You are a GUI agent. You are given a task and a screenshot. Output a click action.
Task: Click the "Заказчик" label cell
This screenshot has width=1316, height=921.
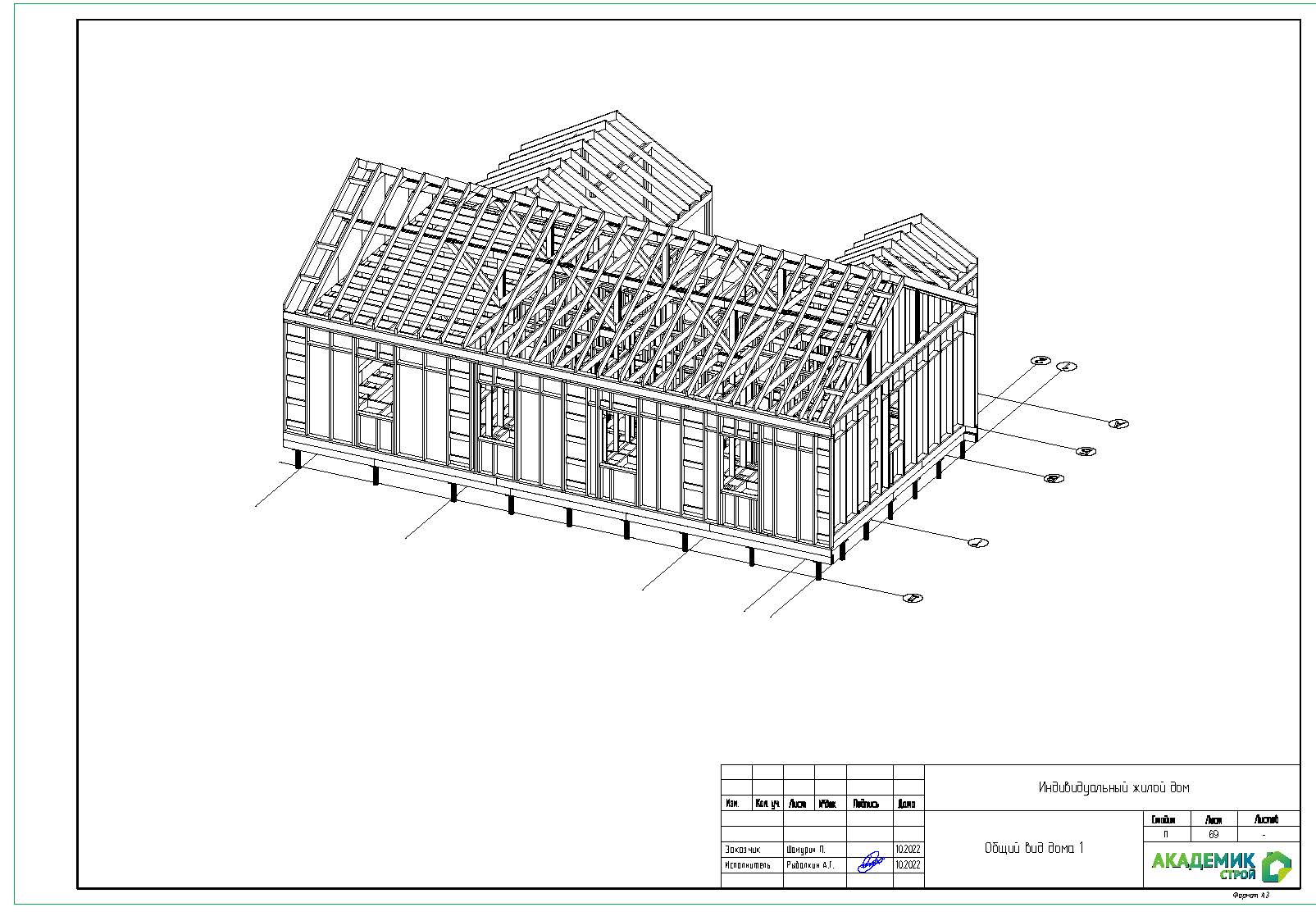(x=742, y=850)
